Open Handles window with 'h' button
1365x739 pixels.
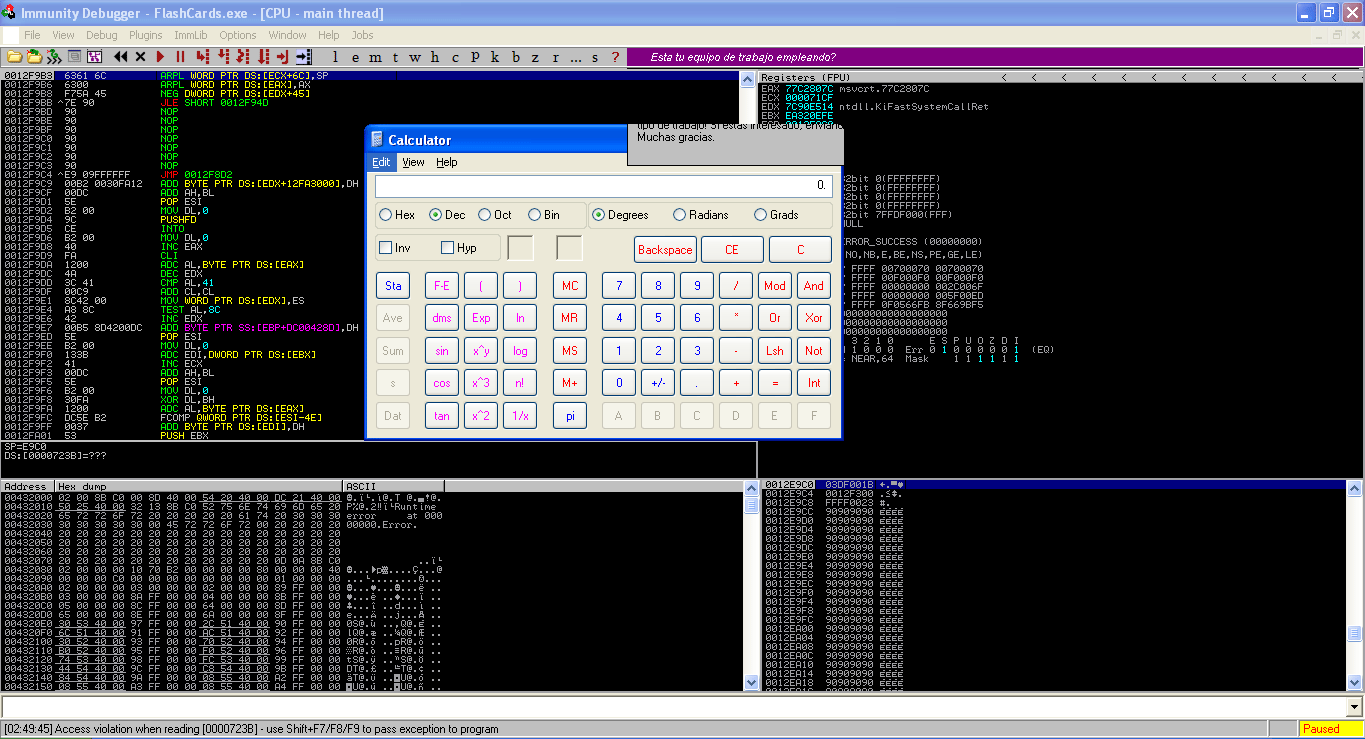(x=434, y=57)
